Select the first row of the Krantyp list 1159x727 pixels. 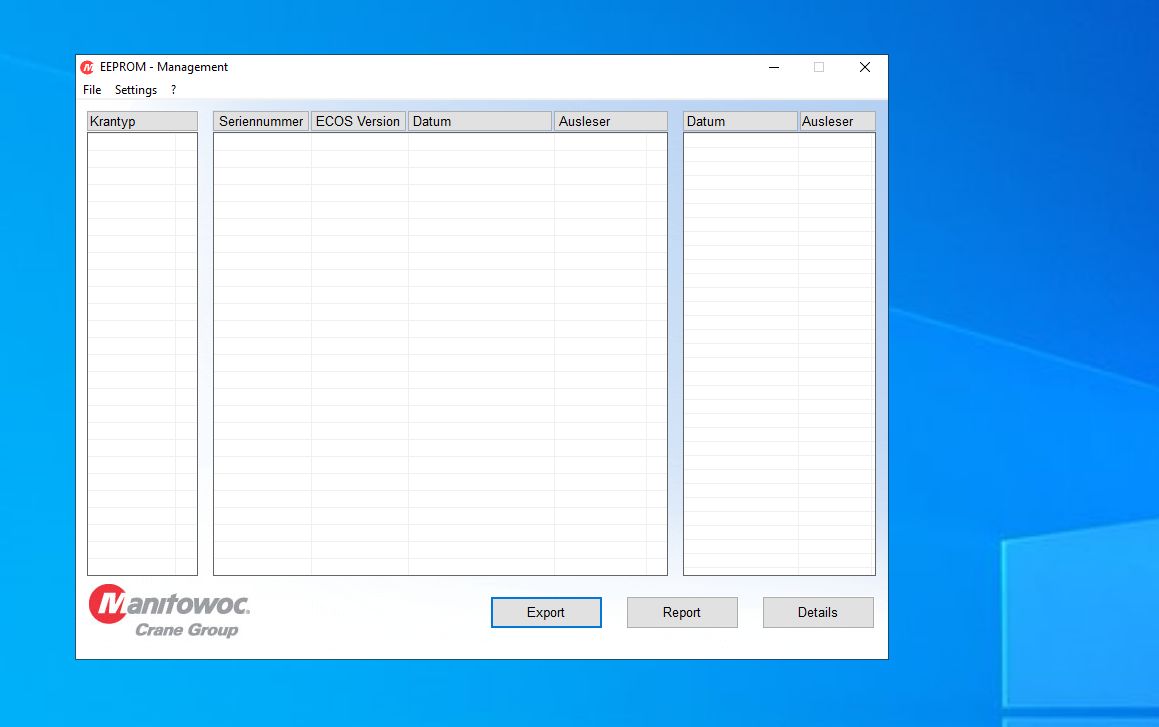142,140
